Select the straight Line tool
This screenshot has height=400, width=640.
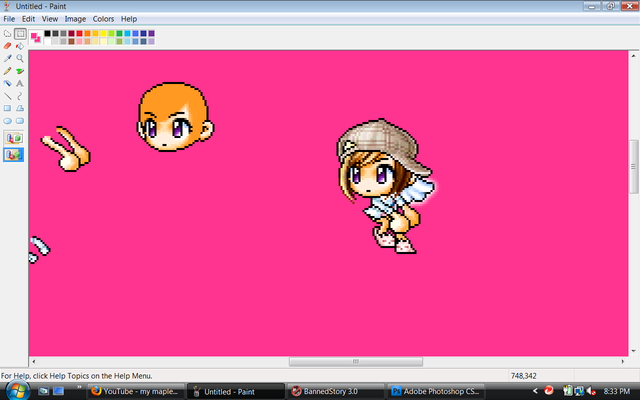(7, 96)
